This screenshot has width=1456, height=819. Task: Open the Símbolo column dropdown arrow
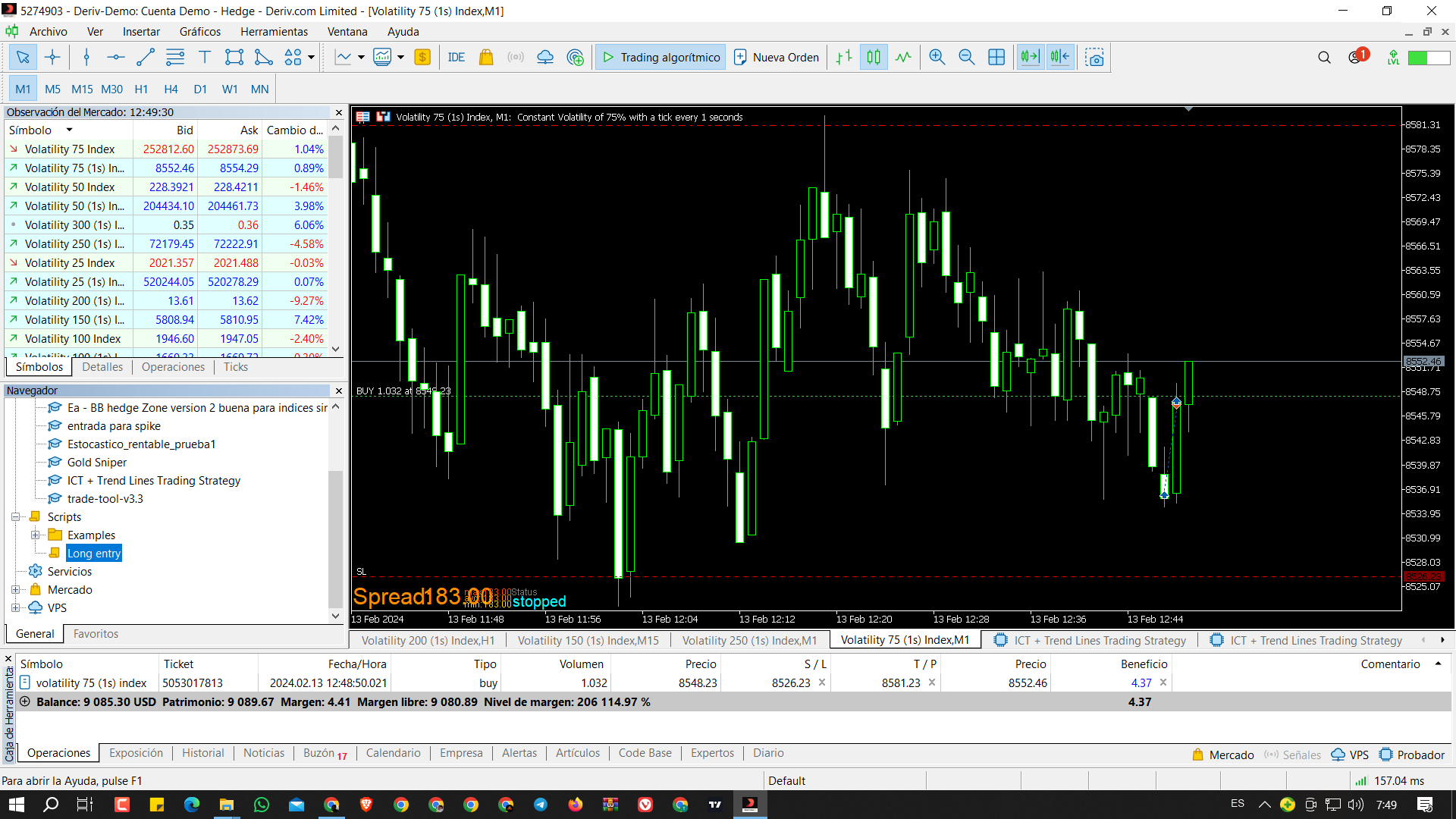[x=69, y=130]
